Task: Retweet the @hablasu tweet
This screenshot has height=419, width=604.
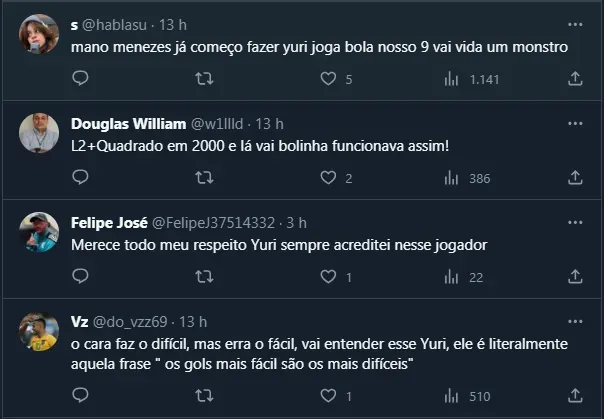Action: click(205, 78)
